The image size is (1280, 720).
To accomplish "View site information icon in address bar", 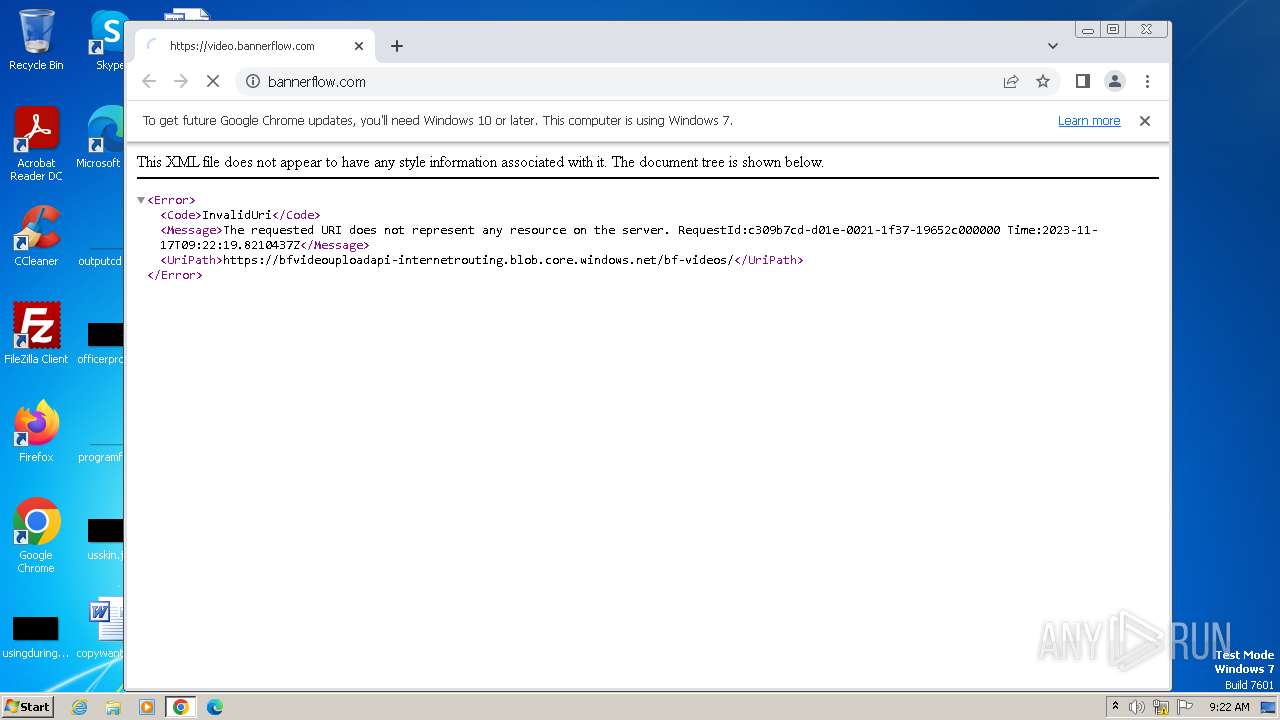I will pyautogui.click(x=253, y=82).
